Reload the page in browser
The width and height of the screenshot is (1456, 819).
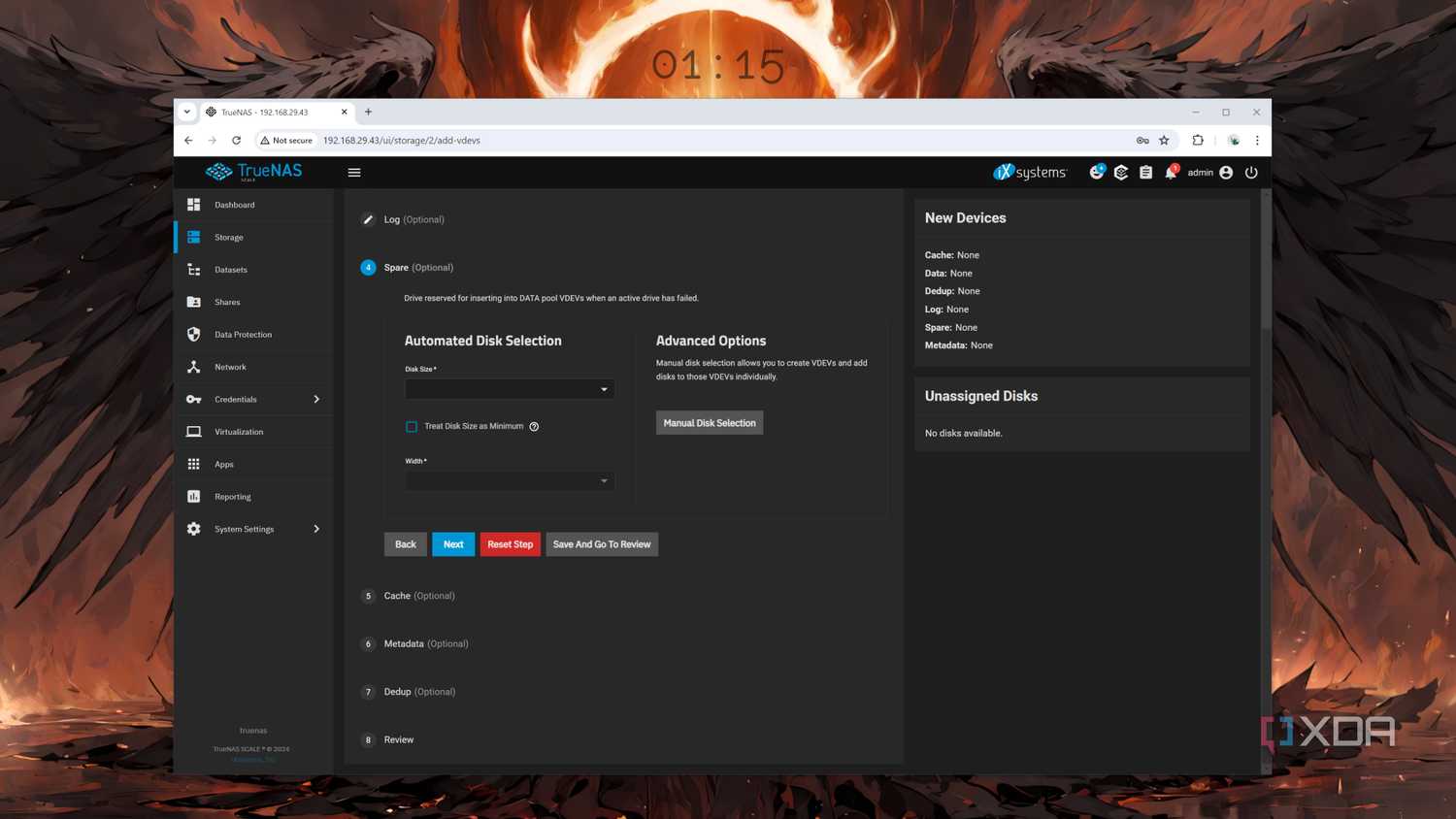[x=236, y=140]
